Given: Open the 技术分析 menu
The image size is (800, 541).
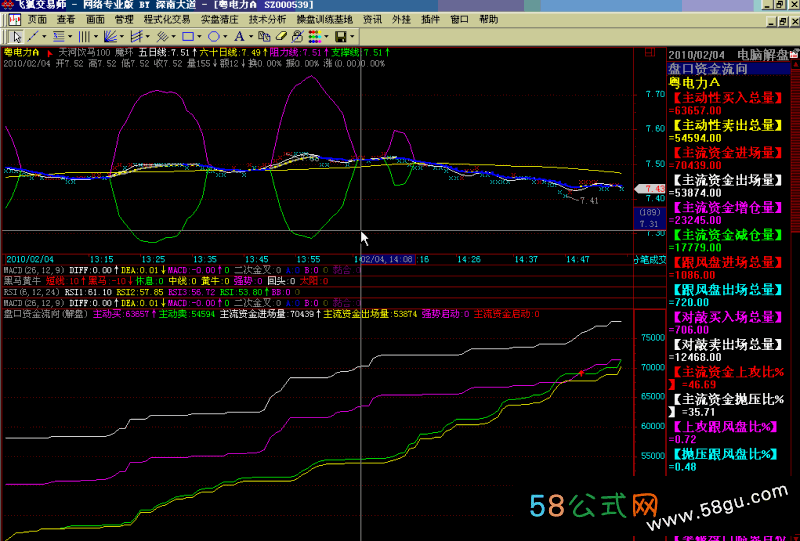Looking at the screenshot, I should tap(267, 20).
